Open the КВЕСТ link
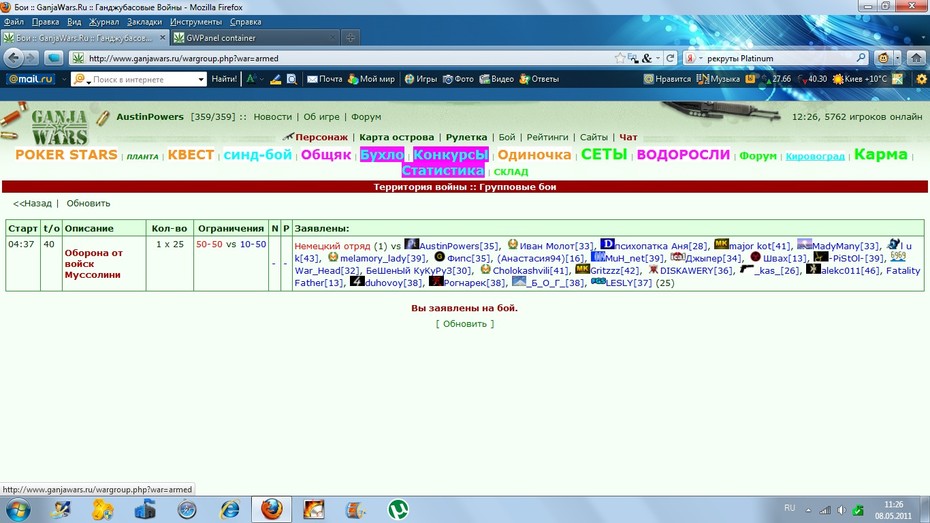Viewport: 930px width, 523px height. click(x=190, y=155)
